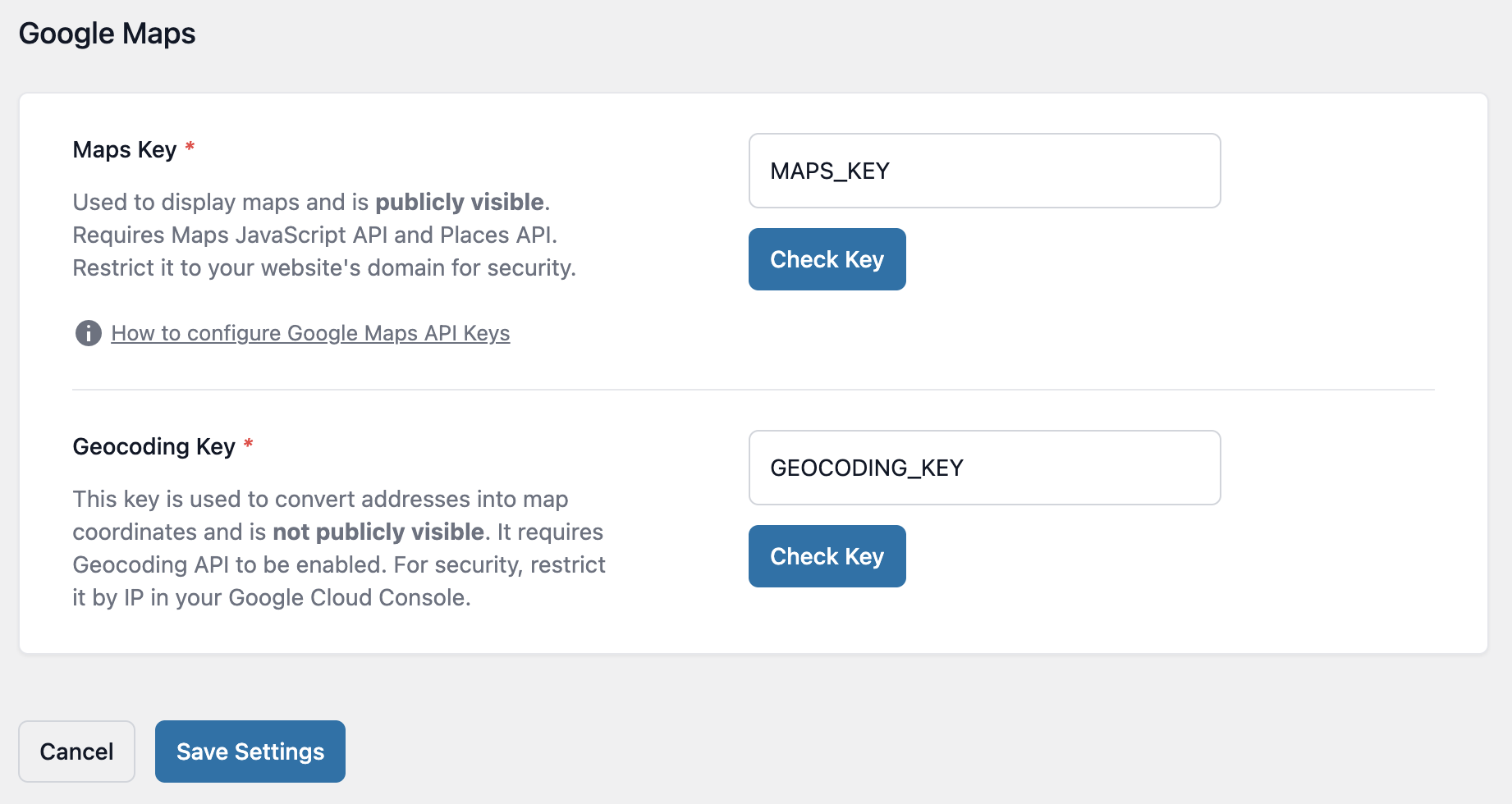Viewport: 1512px width, 804px height.
Task: Click the red asterisk beside Maps Key
Action: (189, 148)
